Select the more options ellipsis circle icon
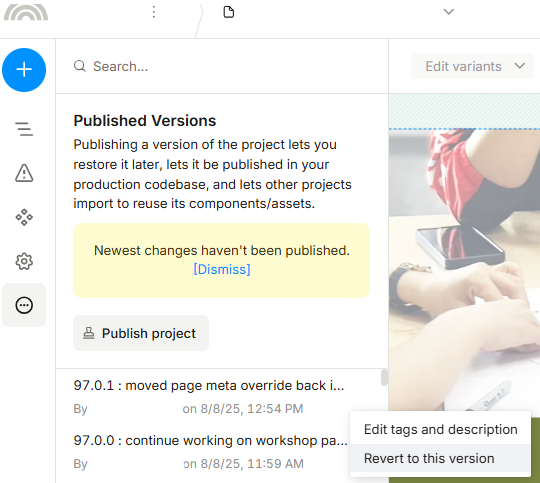This screenshot has width=540, height=483. point(24,305)
